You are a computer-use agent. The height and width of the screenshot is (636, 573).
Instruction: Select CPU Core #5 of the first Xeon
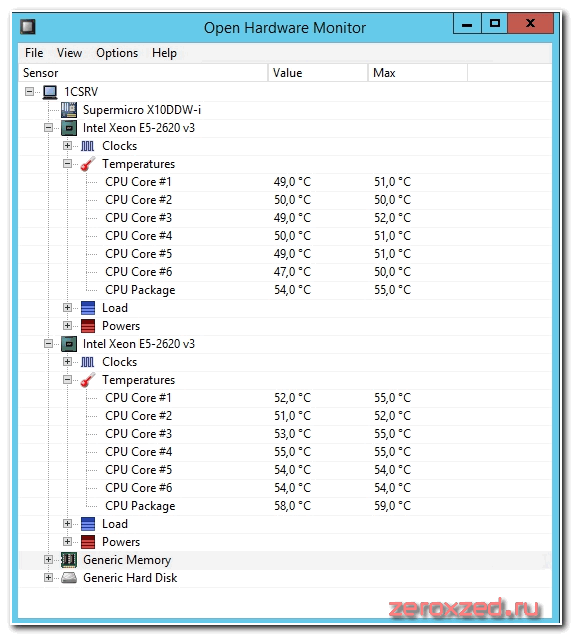tap(139, 254)
